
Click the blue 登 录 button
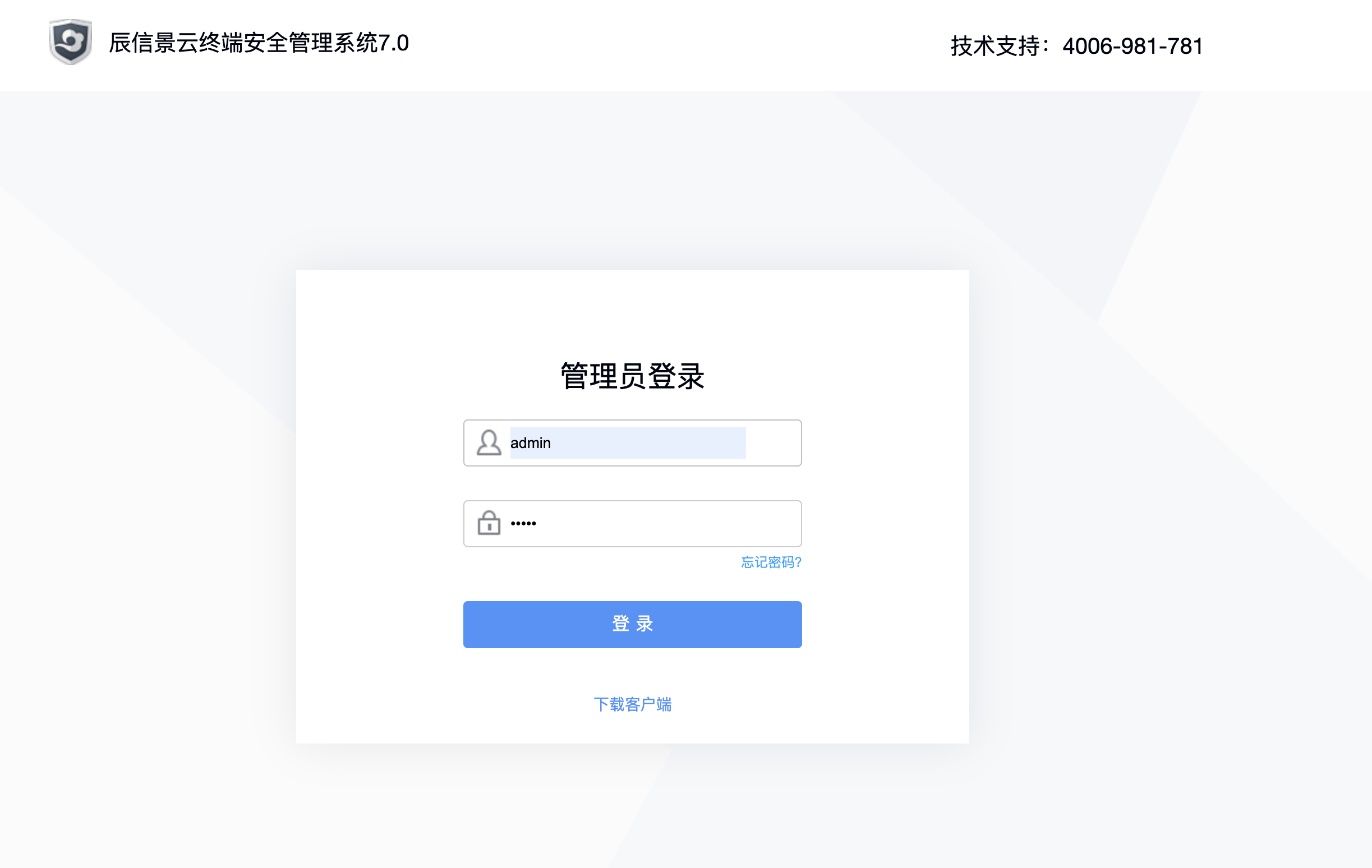(x=633, y=624)
